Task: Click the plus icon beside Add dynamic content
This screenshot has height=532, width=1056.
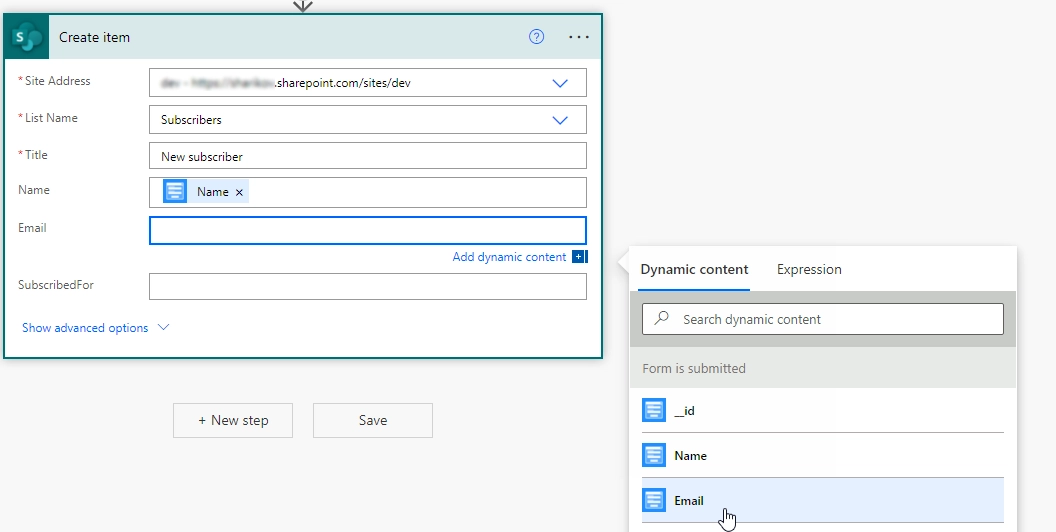Action: (x=579, y=257)
